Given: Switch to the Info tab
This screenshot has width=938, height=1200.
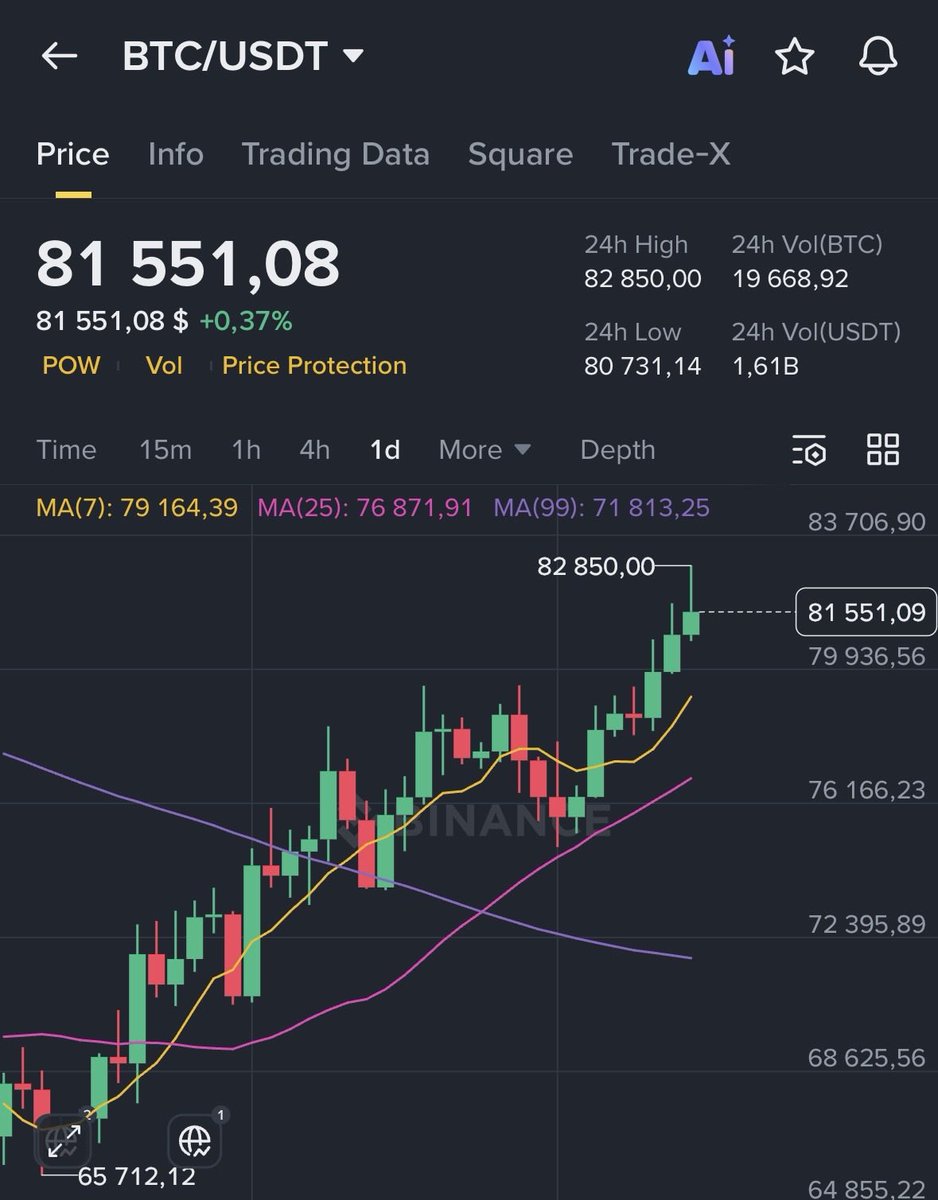Looking at the screenshot, I should click(176, 154).
